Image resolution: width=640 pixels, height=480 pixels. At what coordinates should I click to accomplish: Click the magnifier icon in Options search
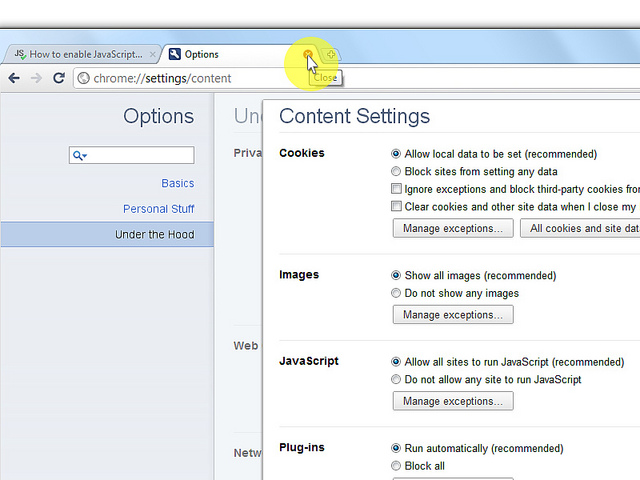79,156
